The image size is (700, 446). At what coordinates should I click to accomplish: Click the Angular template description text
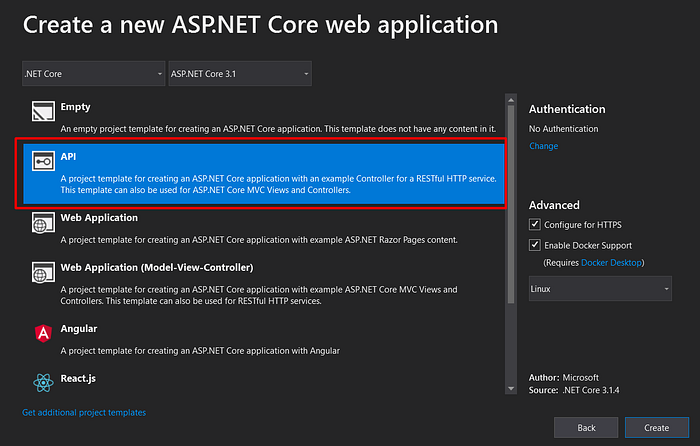point(200,351)
